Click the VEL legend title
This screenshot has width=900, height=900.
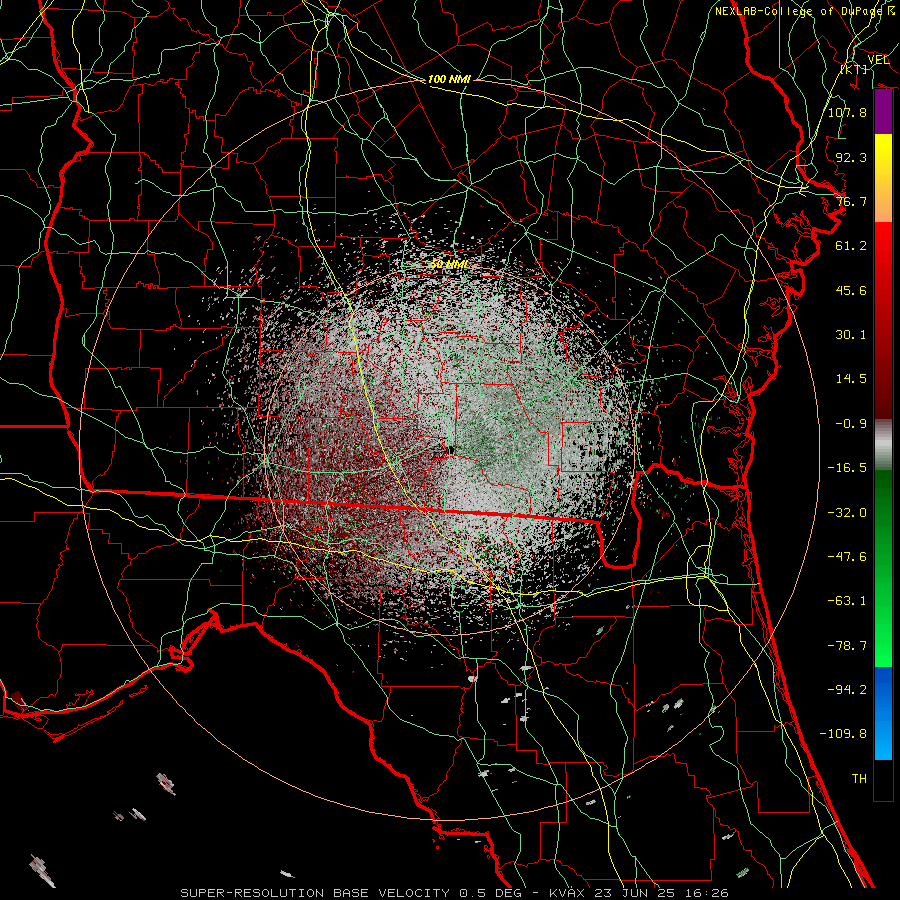[x=878, y=60]
